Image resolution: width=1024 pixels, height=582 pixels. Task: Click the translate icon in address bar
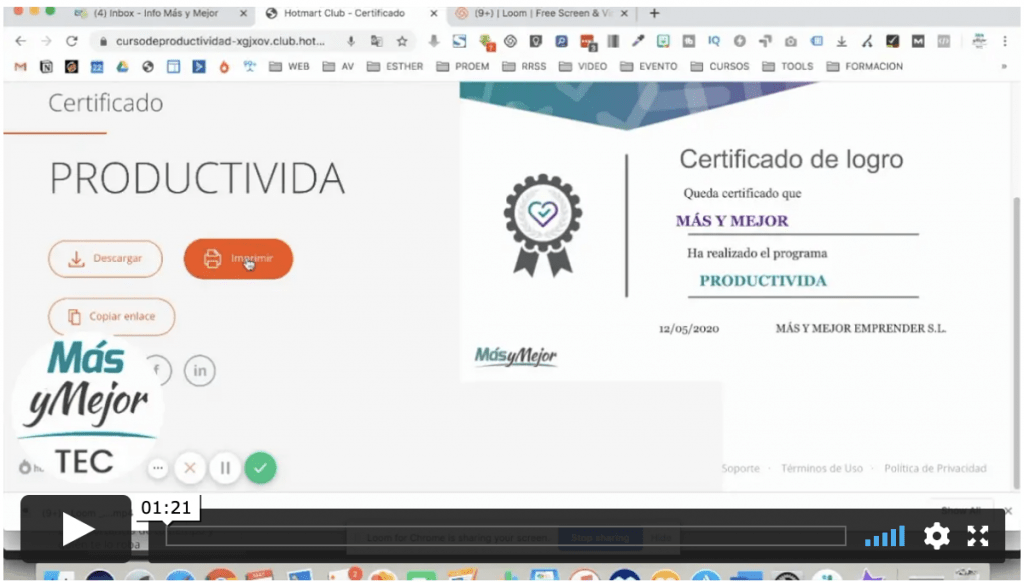click(x=377, y=41)
